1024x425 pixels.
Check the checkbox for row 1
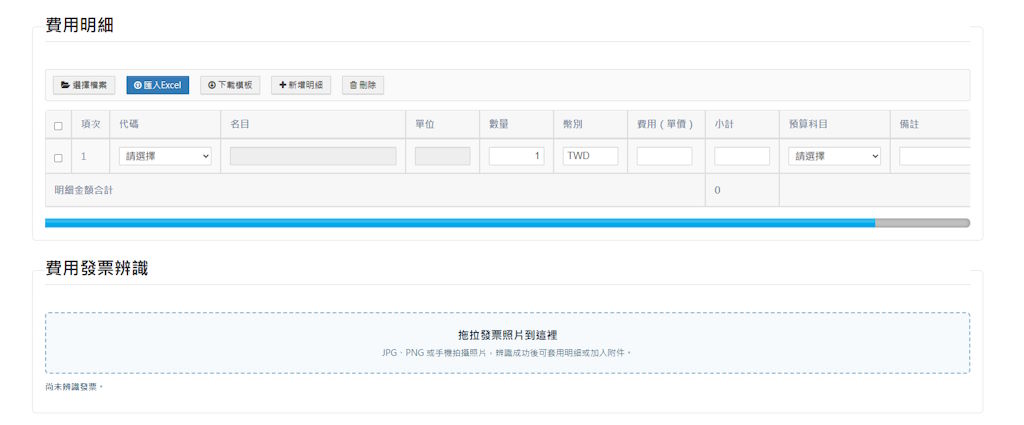pyautogui.click(x=58, y=158)
